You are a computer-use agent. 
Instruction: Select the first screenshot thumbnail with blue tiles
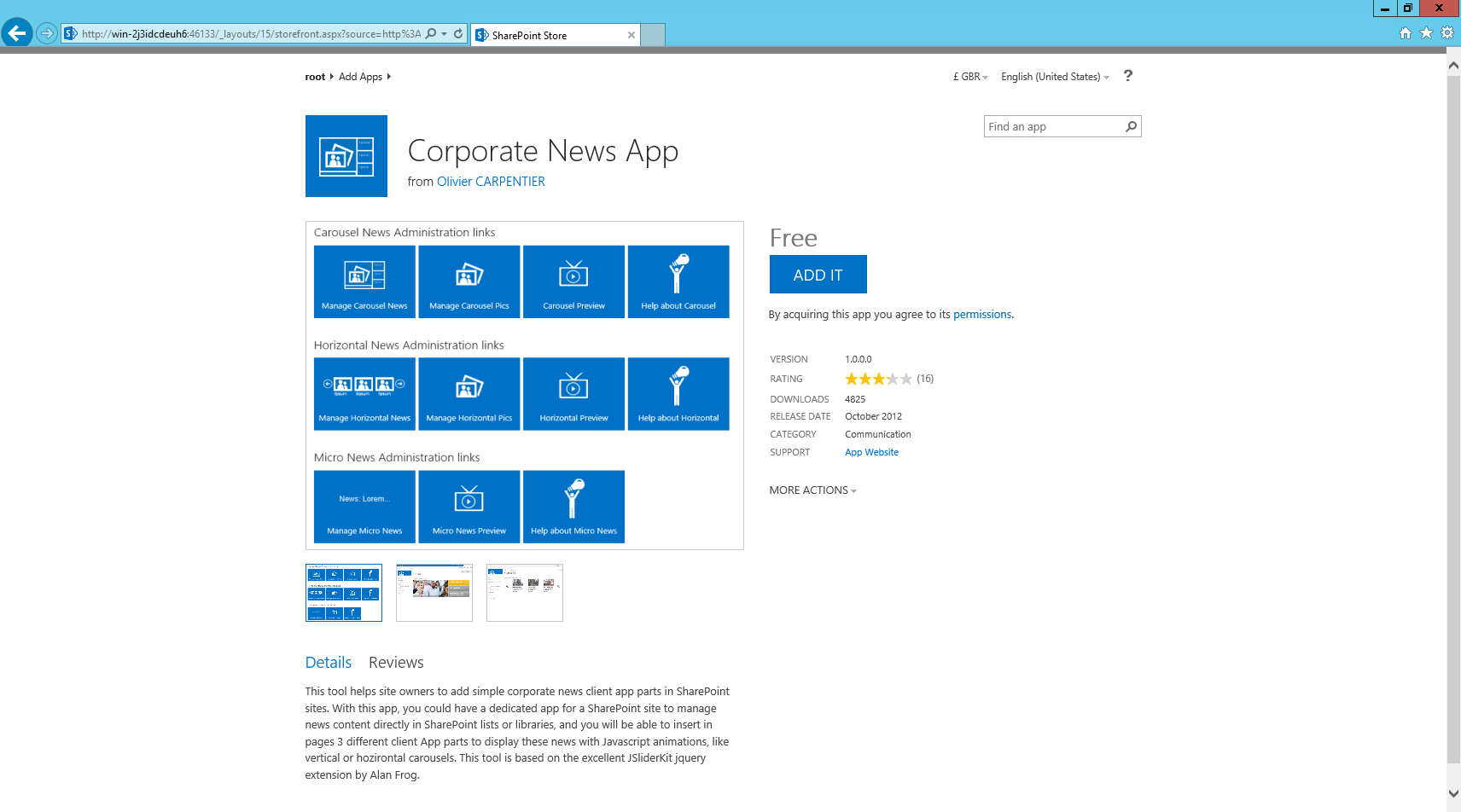[344, 593]
